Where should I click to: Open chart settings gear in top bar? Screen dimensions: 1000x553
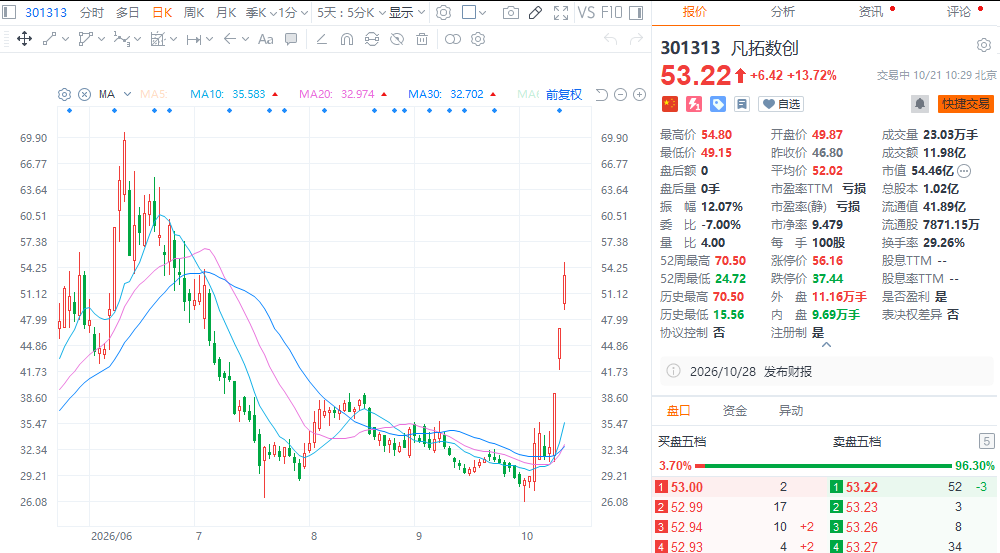[x=444, y=13]
